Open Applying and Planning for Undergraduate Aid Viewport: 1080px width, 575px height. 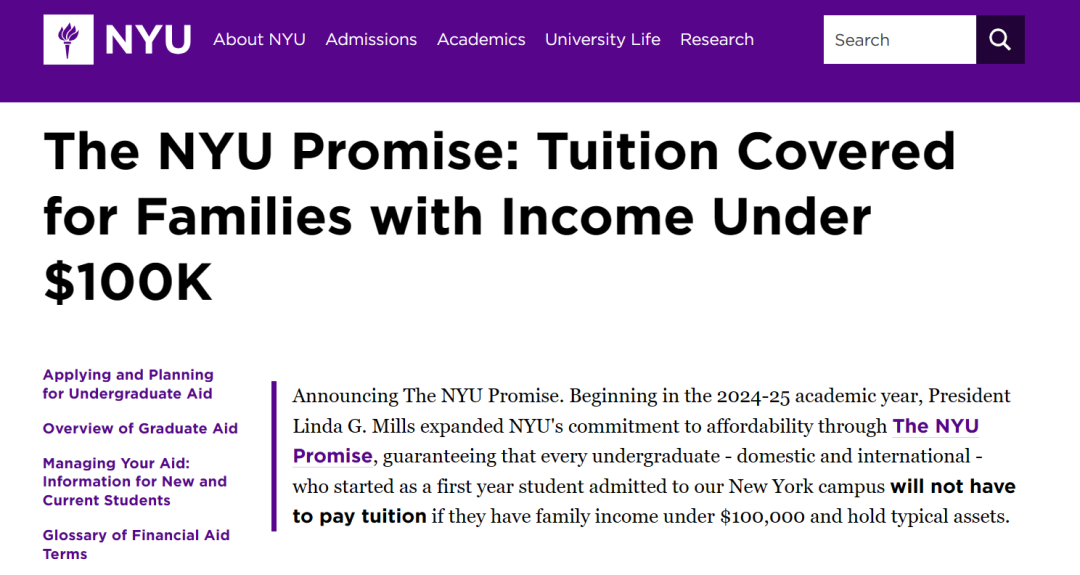pos(128,384)
